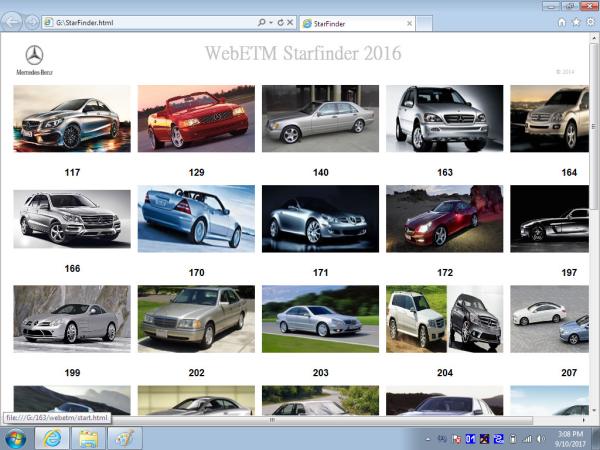
Task: Open model 129 red convertible thumbnail
Action: [x=196, y=119]
